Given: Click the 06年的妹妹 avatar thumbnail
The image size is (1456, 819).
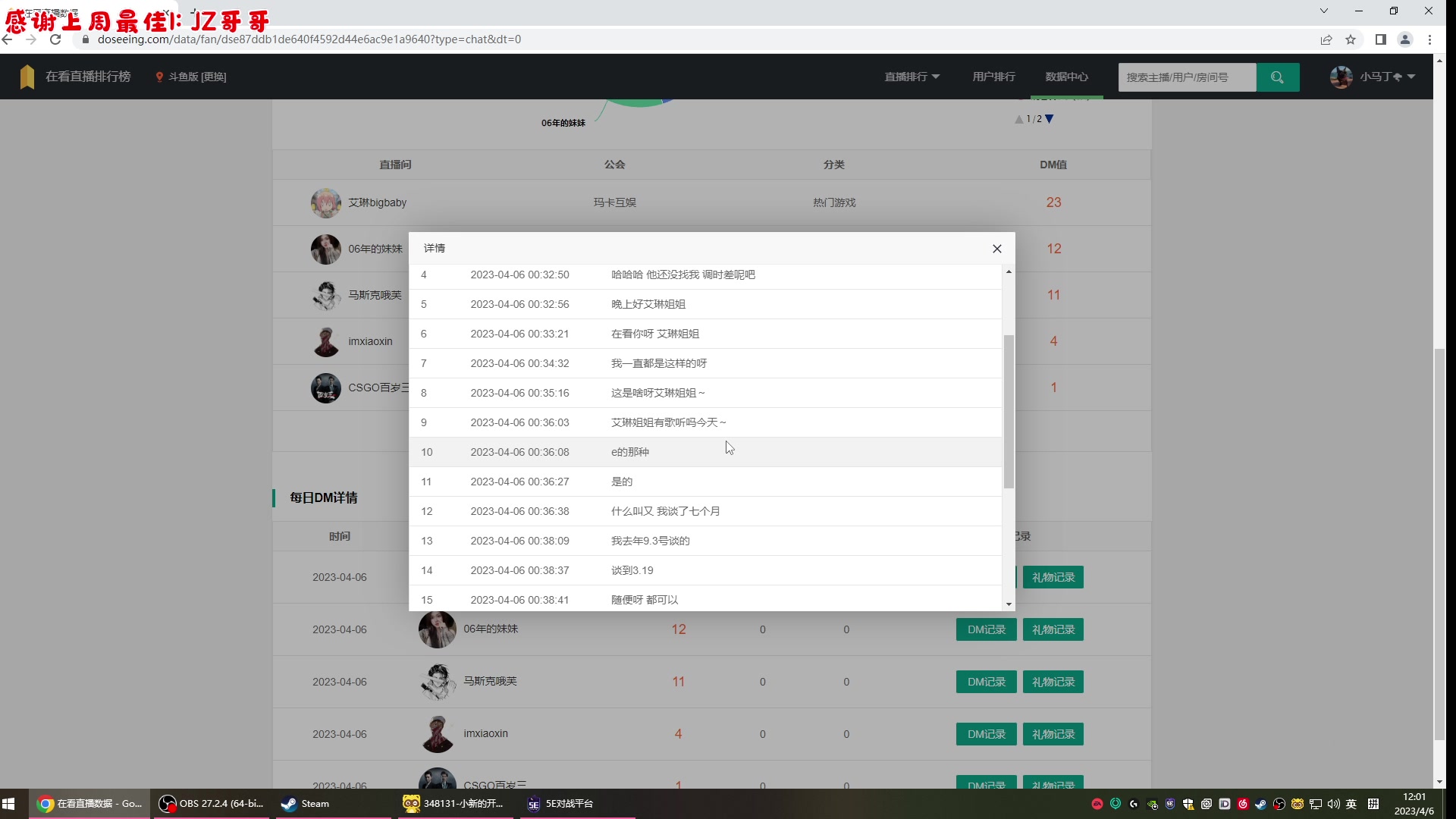Looking at the screenshot, I should click(326, 249).
